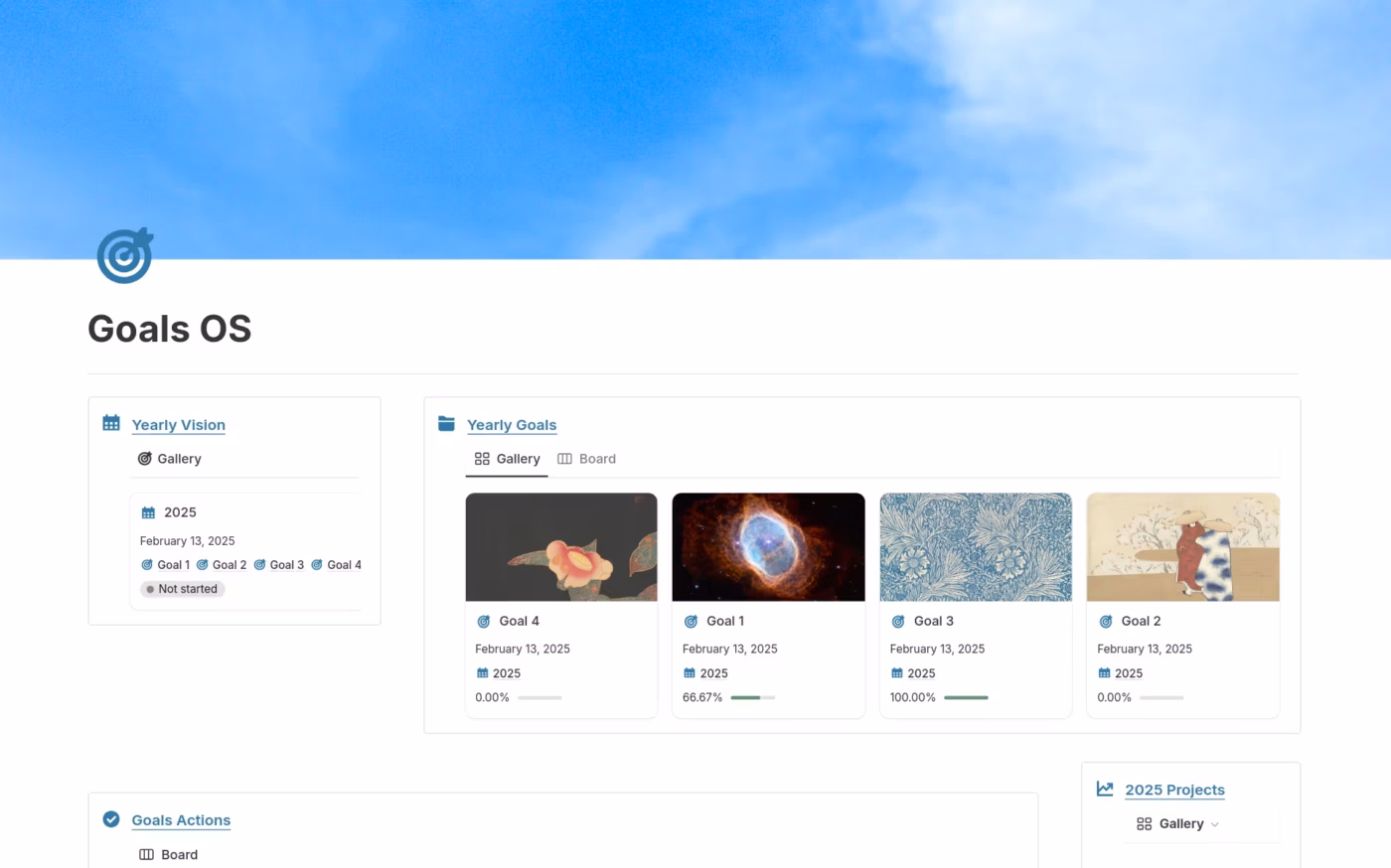This screenshot has height=868, width=1391.
Task: Click the Goal 3 card title
Action: pyautogui.click(x=934, y=621)
